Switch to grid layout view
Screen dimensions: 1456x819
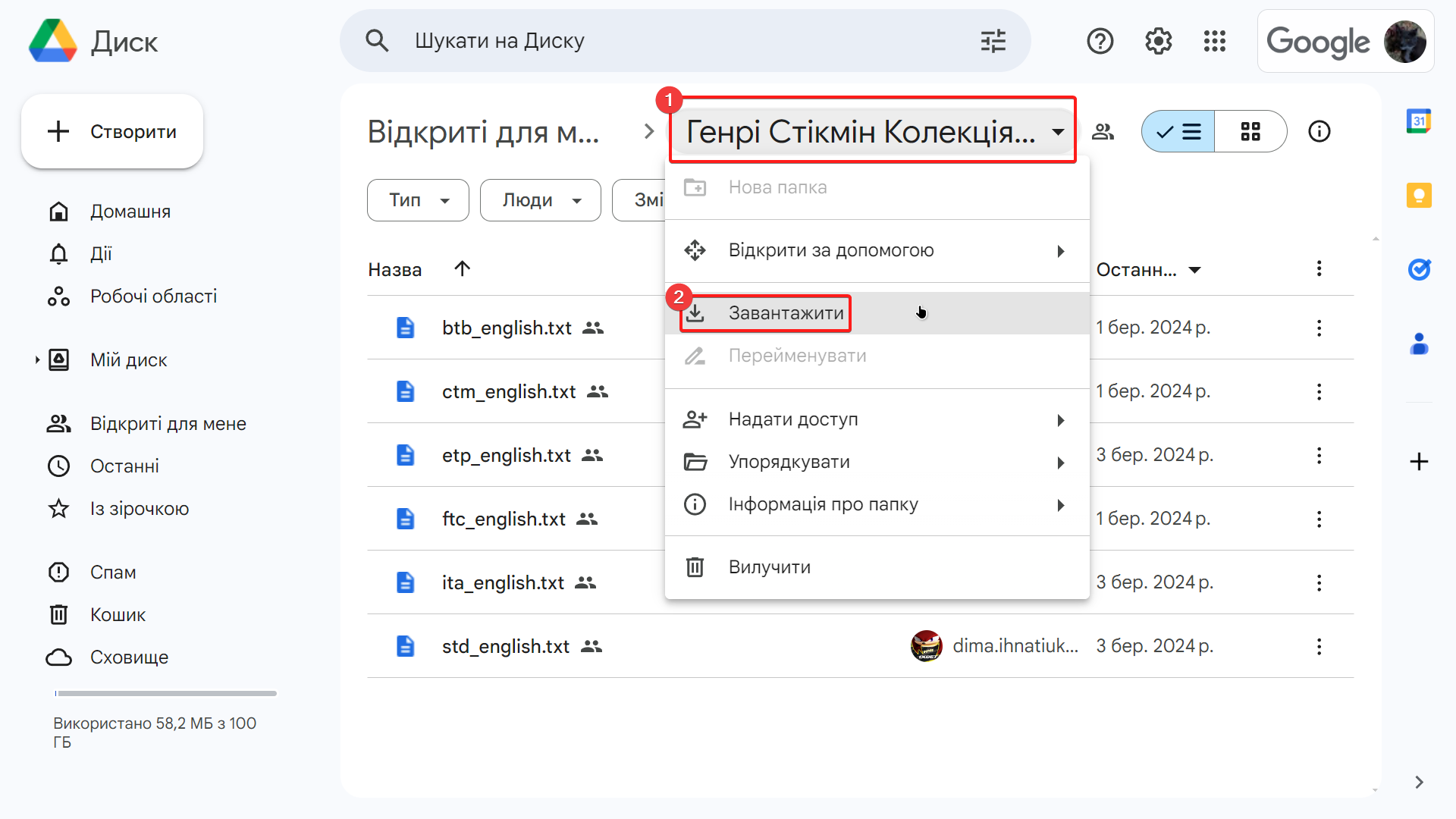click(1250, 132)
